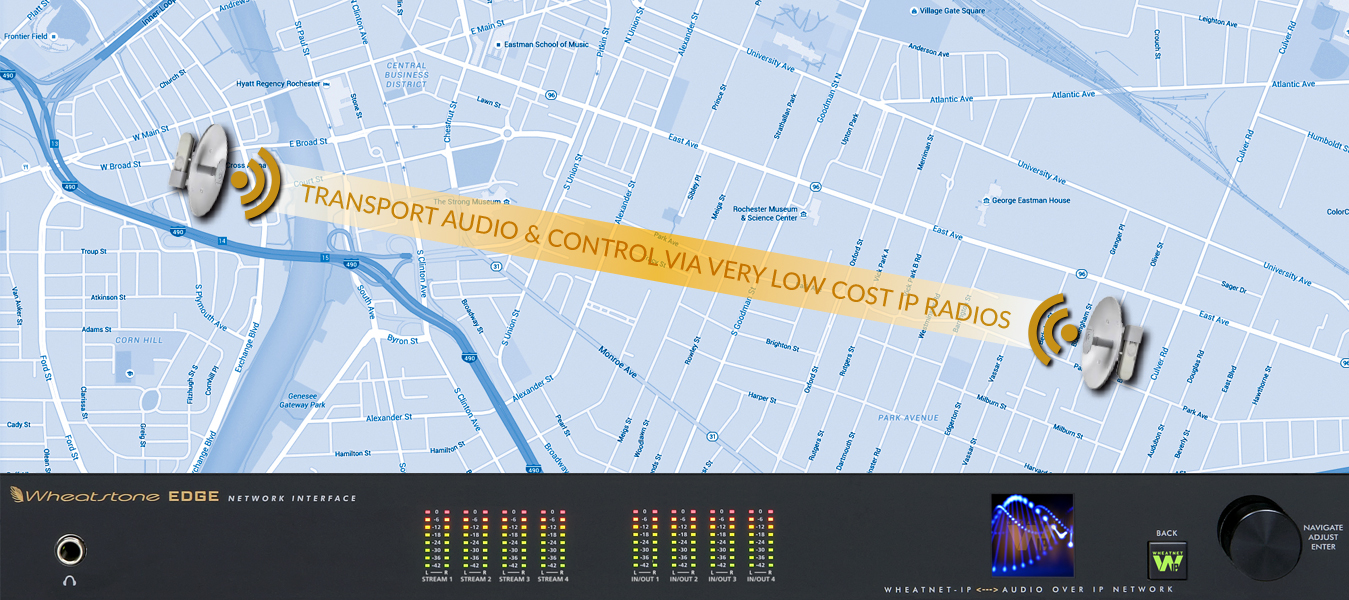Click the Village Gate Square map pin
The image size is (1349, 600).
tap(914, 11)
